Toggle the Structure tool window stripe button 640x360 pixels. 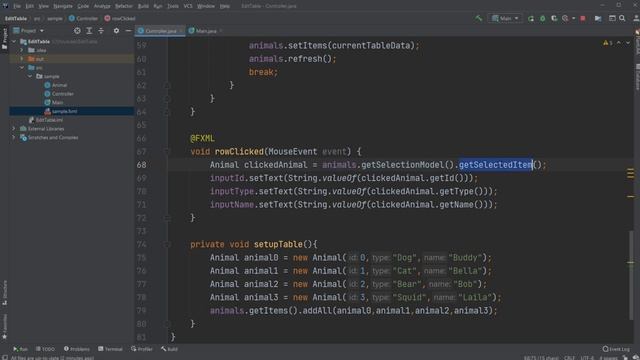pos(4,293)
